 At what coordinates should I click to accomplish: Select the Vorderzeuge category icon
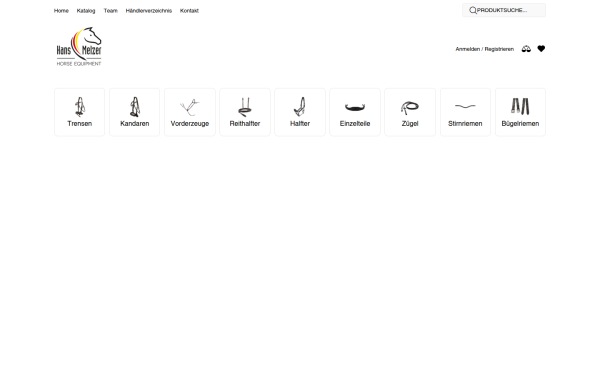(x=190, y=107)
